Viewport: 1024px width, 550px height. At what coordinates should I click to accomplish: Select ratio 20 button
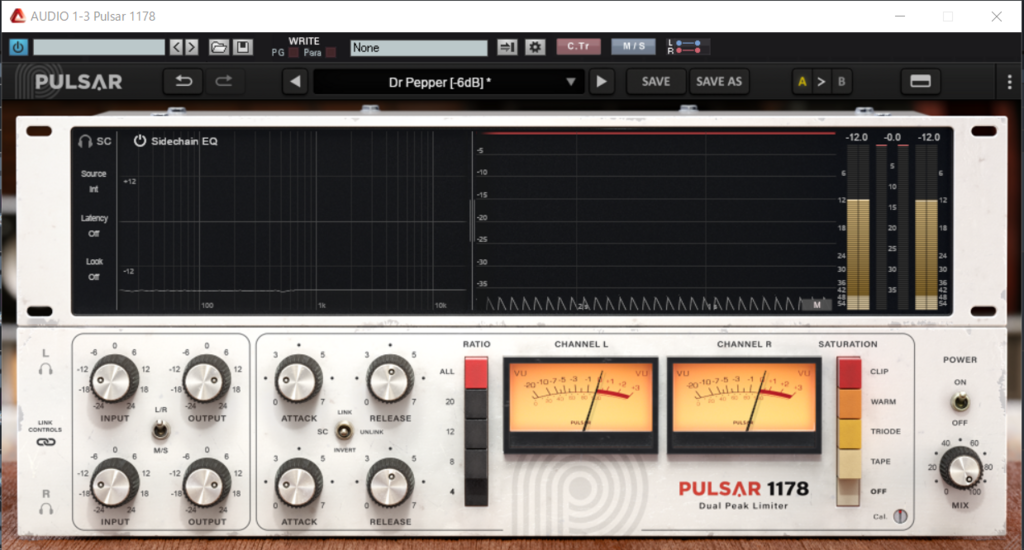point(476,404)
